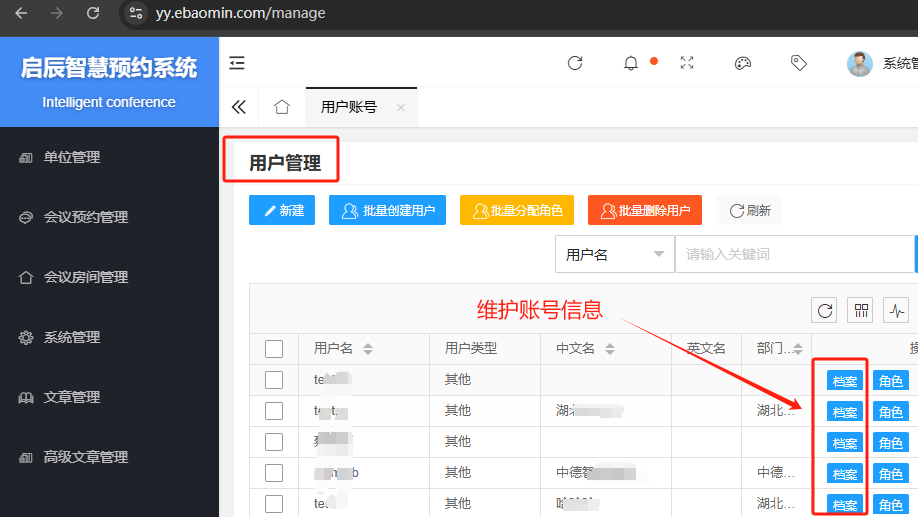918x517 pixels.
Task: Select the third user row checkbox
Action: click(x=274, y=442)
